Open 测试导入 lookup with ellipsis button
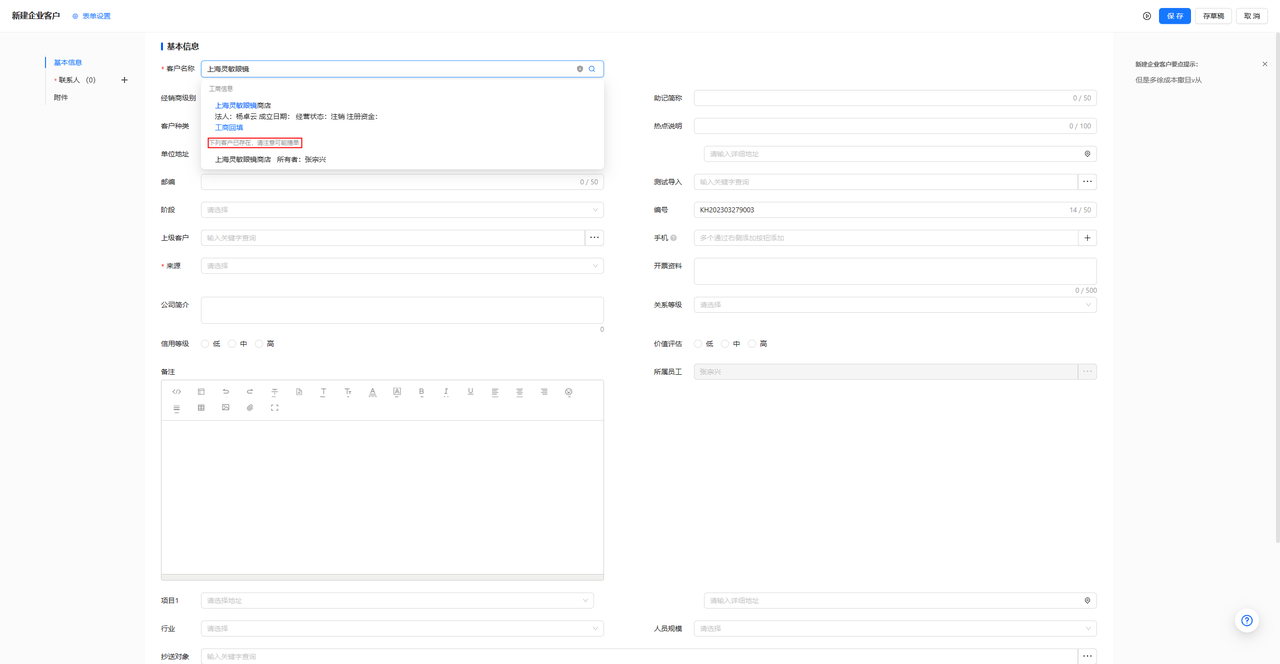This screenshot has width=1280, height=664. click(1087, 182)
